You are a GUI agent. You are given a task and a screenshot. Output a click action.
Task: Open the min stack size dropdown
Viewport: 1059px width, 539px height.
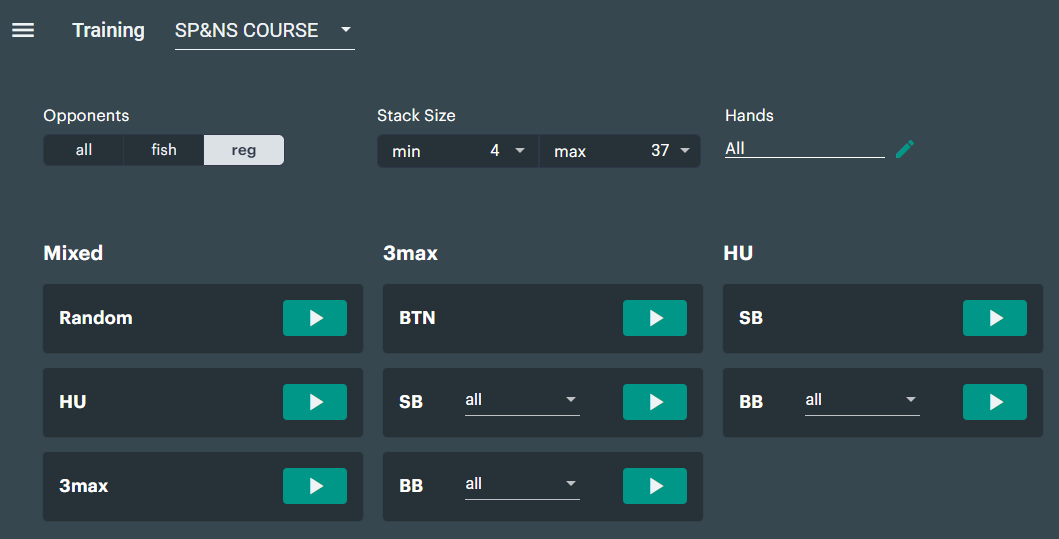(x=458, y=151)
